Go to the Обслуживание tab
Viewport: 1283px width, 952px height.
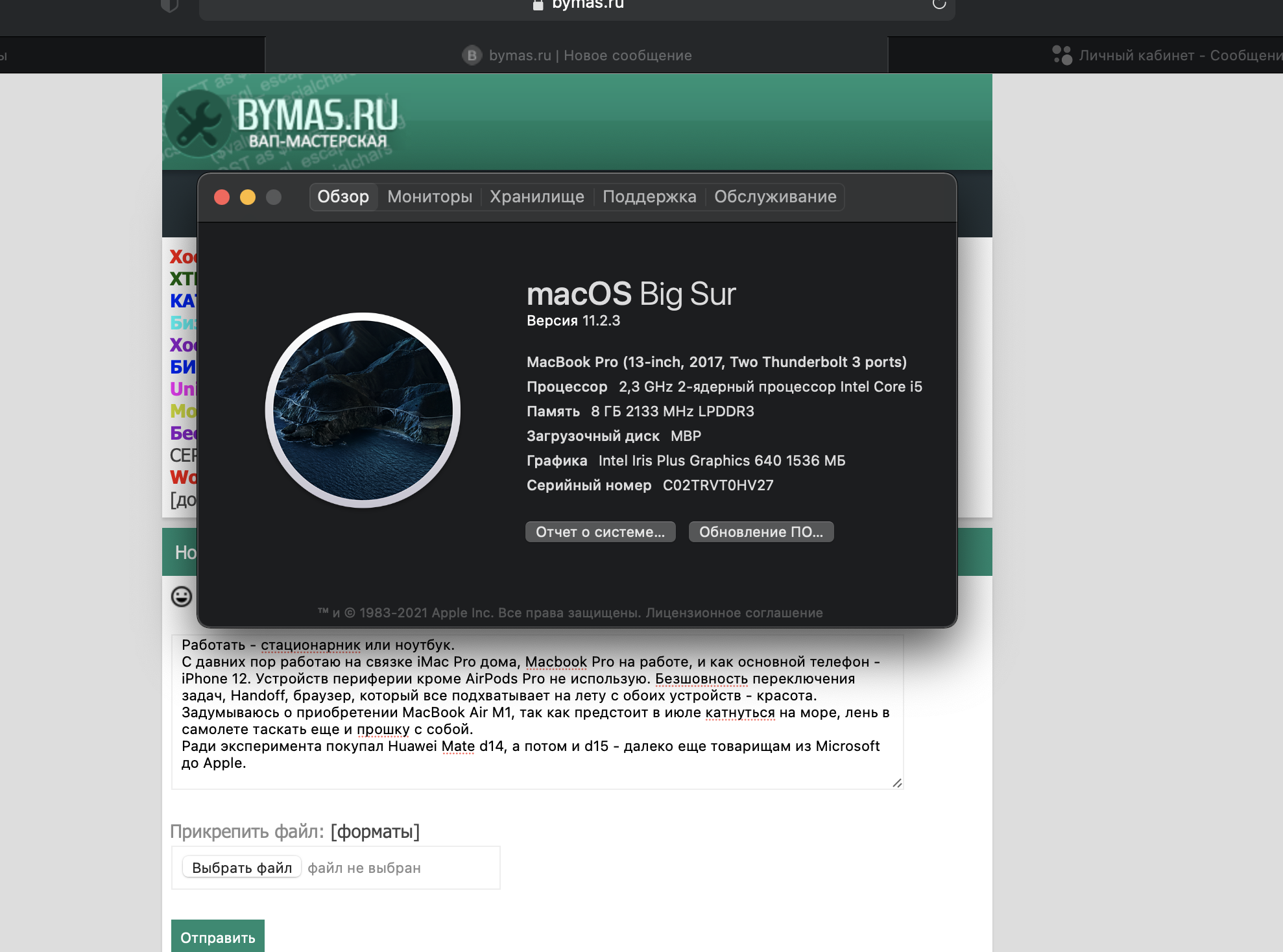pyautogui.click(x=775, y=196)
